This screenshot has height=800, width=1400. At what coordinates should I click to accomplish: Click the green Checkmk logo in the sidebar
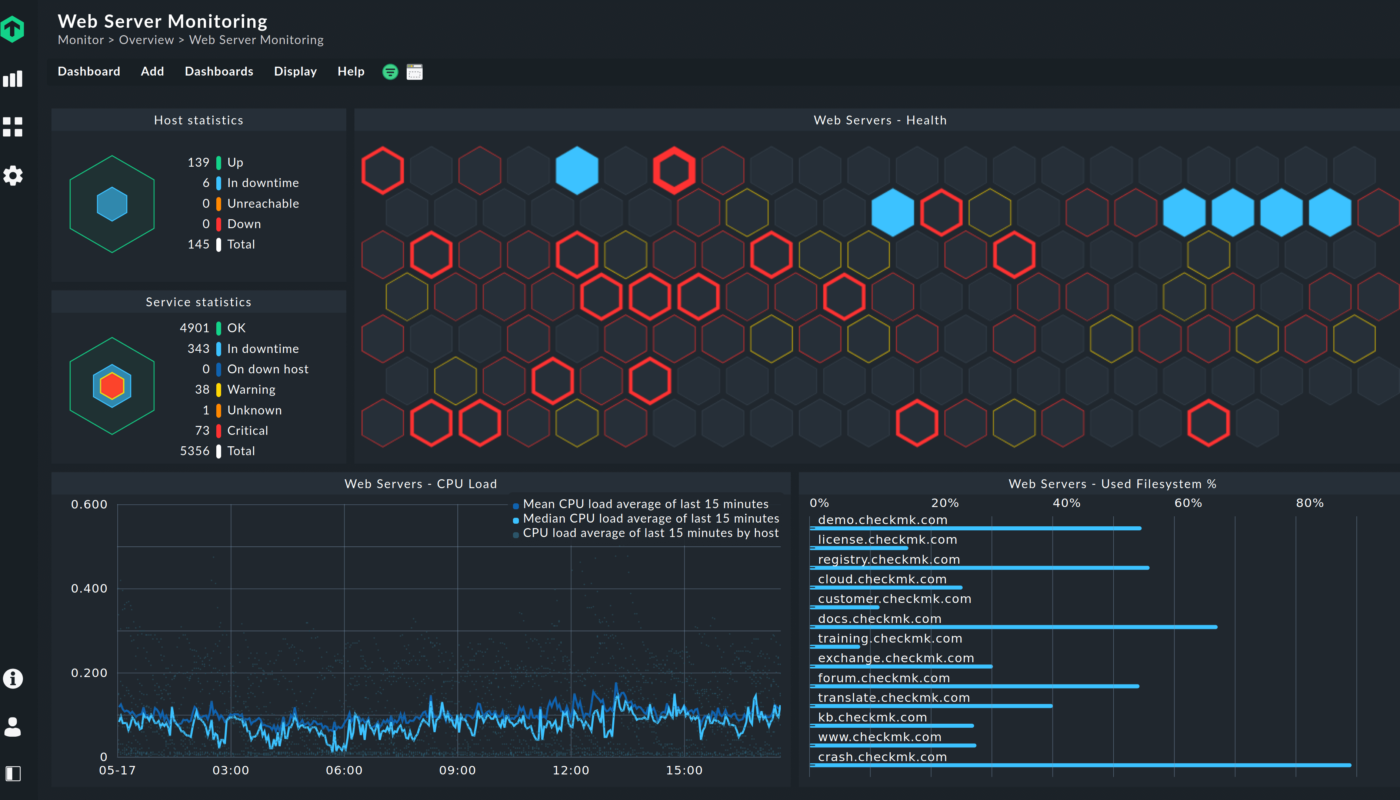pos(12,30)
